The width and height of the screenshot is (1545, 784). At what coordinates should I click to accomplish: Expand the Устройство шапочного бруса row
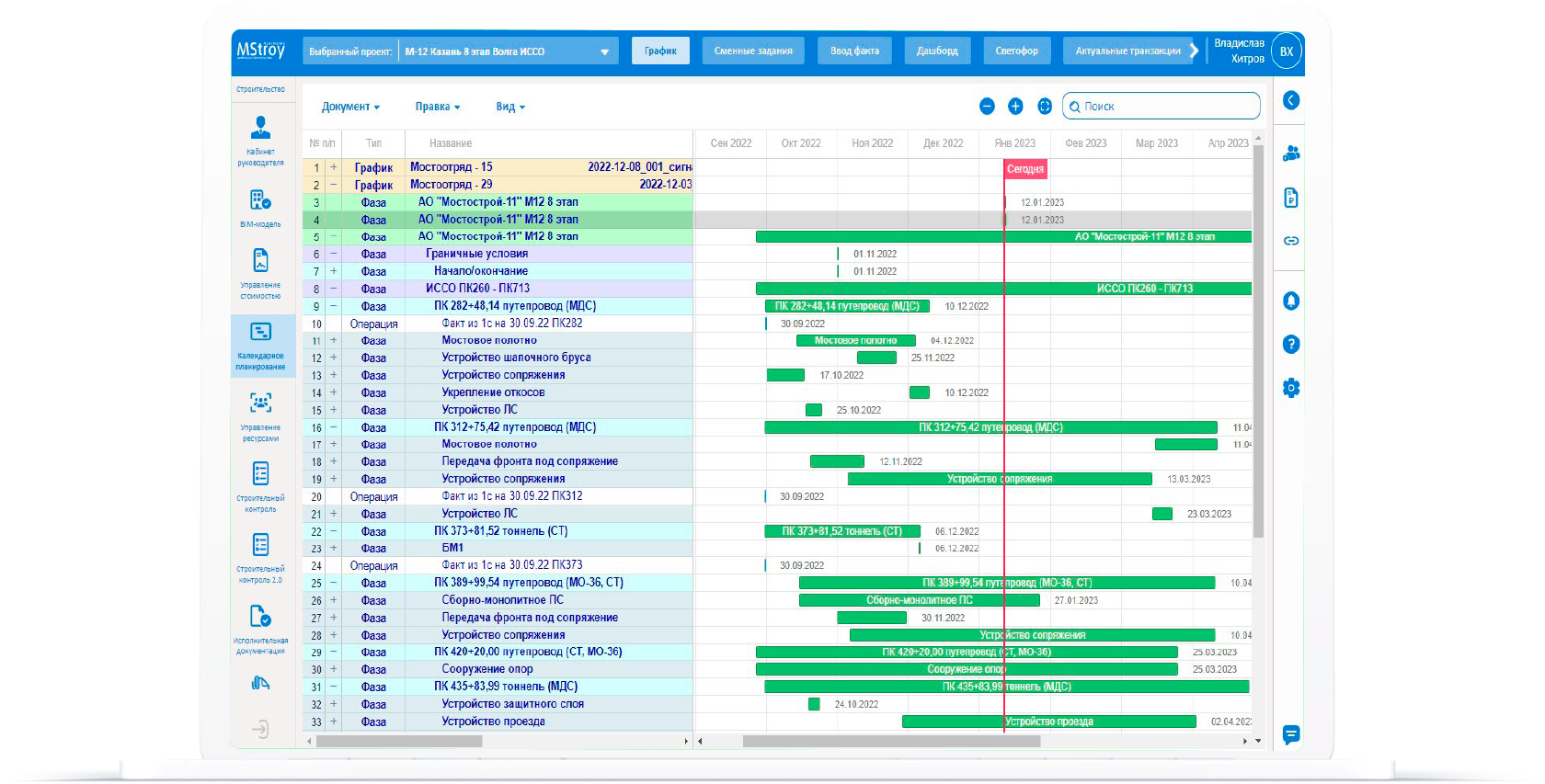tap(334, 358)
